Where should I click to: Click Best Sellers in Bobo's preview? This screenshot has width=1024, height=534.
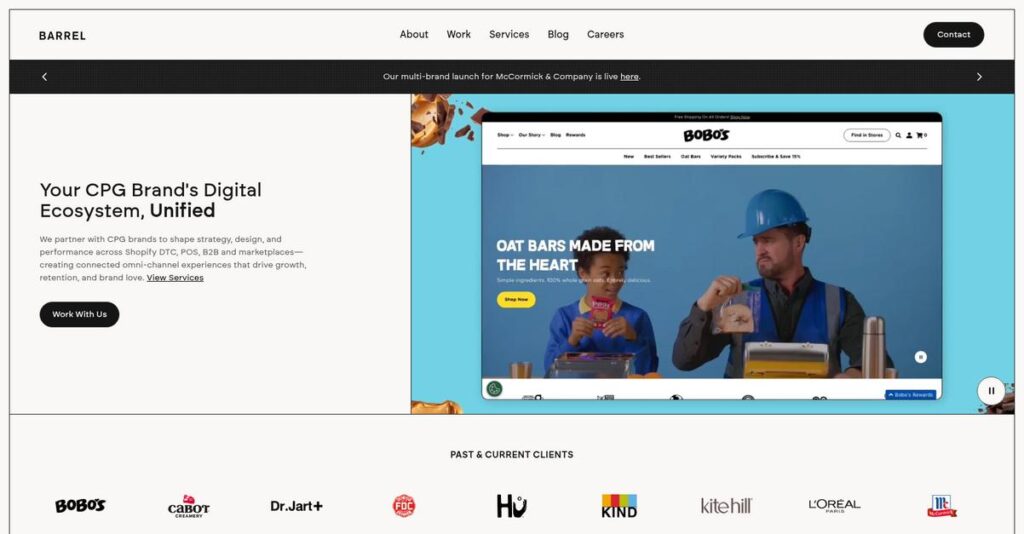(x=657, y=157)
